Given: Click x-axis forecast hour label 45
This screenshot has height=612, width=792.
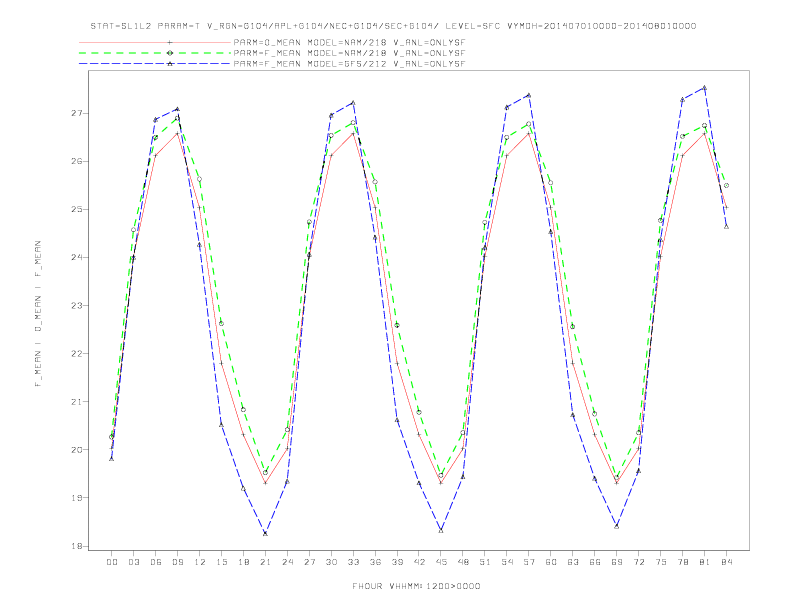Looking at the screenshot, I should pos(441,562).
